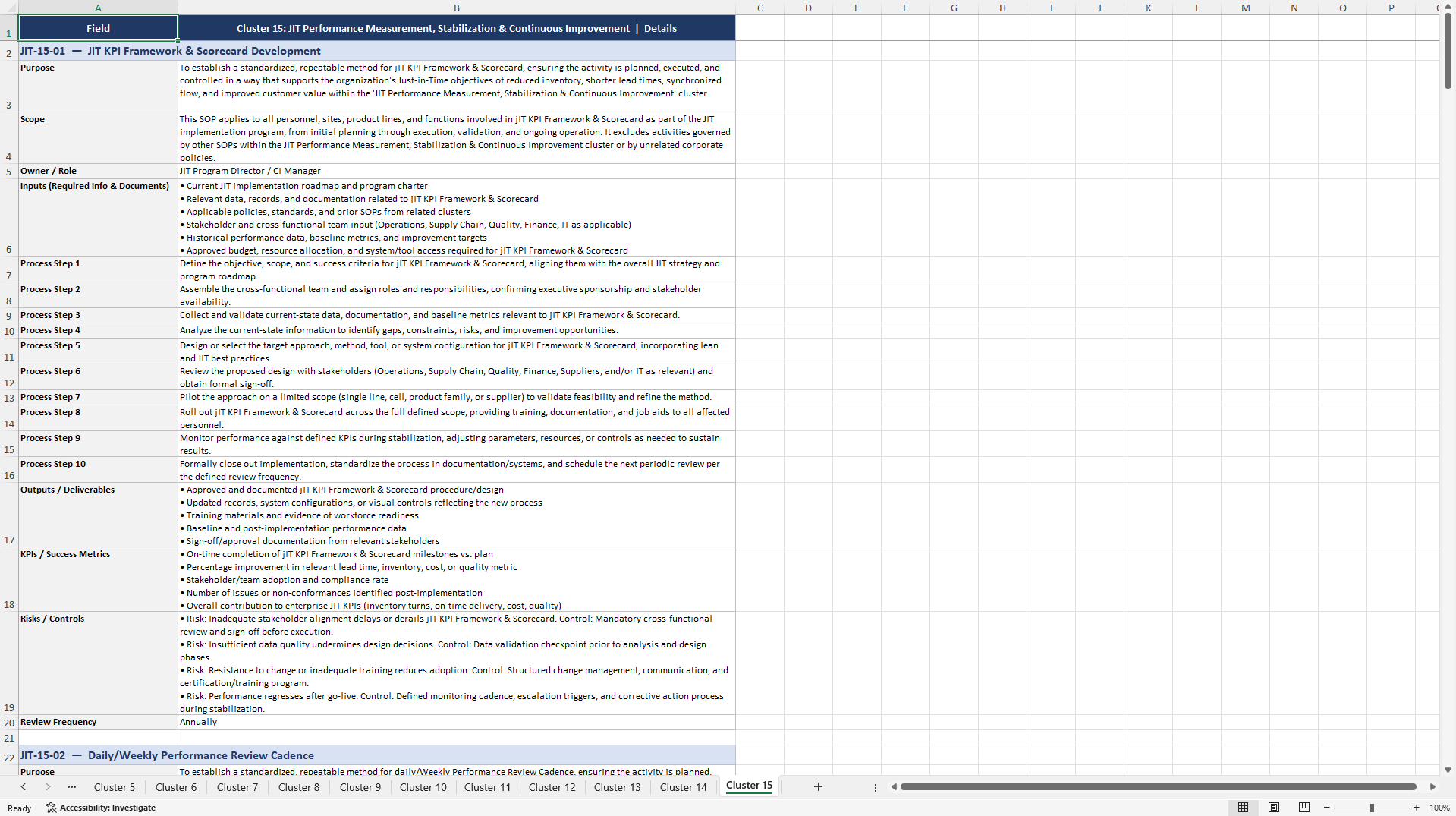Select column C header
Viewport: 1456px width, 816px height.
tap(760, 8)
